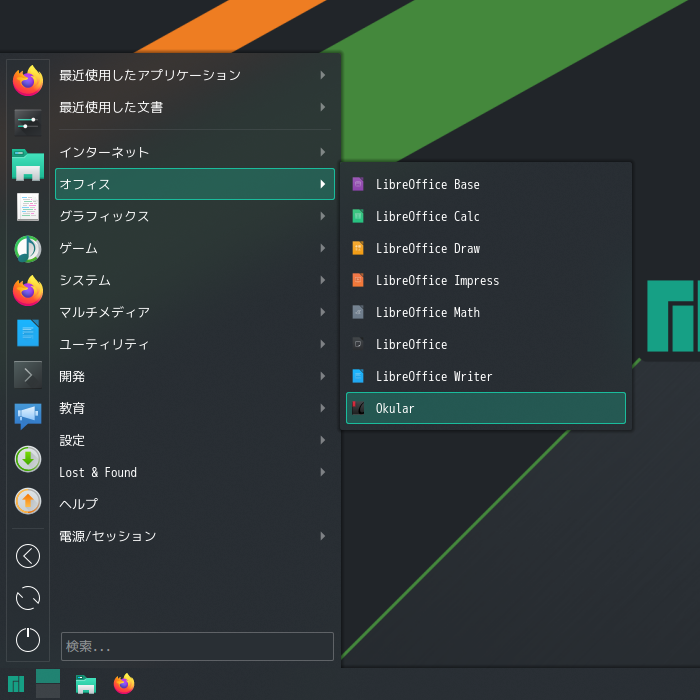The width and height of the screenshot is (700, 700).
Task: Launch LibreOffice Base text entry
Action: [428, 184]
